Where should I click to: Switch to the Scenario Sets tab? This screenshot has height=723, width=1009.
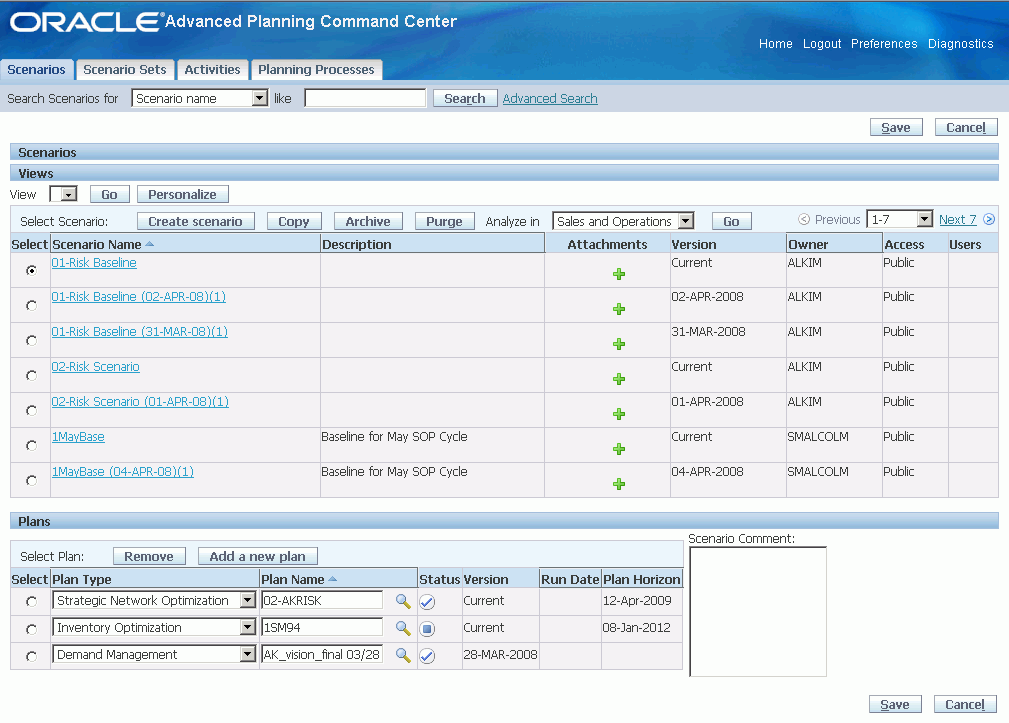click(x=125, y=69)
